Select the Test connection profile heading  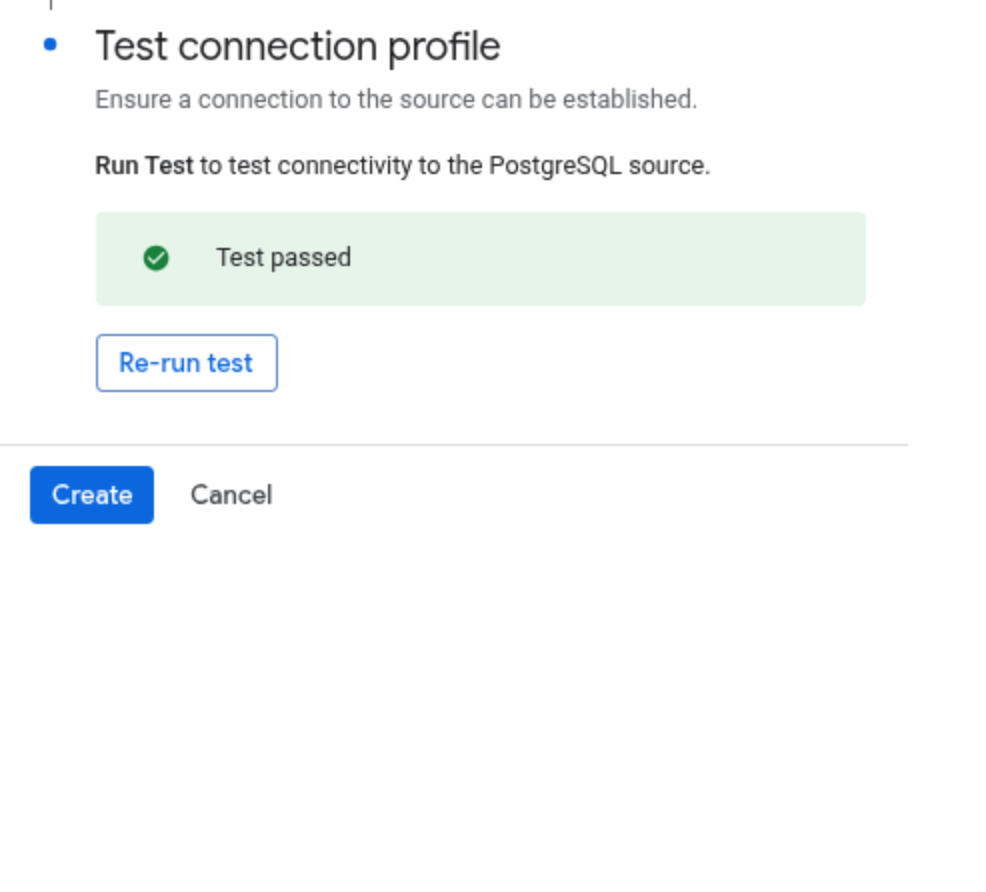tap(297, 47)
